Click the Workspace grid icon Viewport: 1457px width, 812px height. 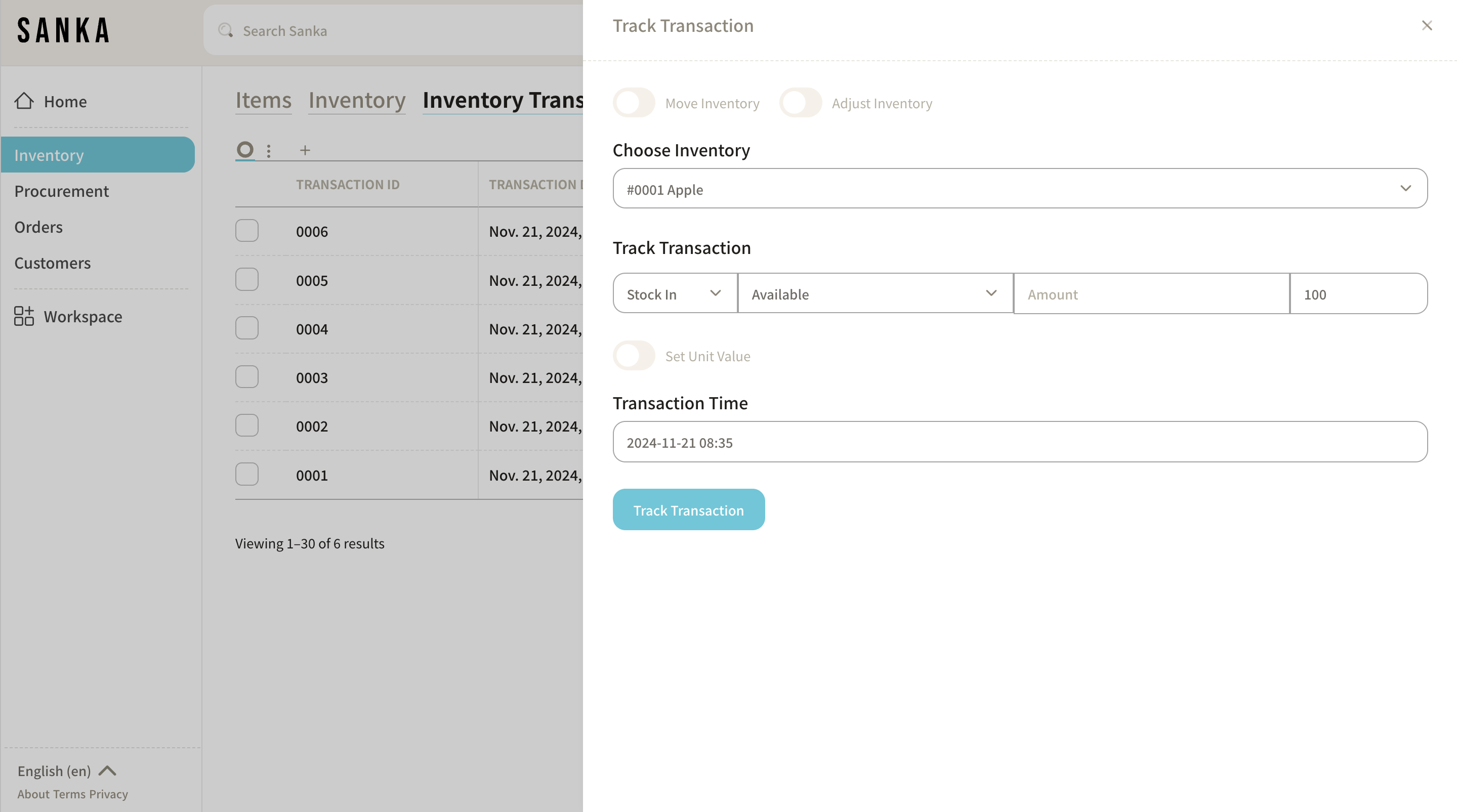click(x=24, y=316)
